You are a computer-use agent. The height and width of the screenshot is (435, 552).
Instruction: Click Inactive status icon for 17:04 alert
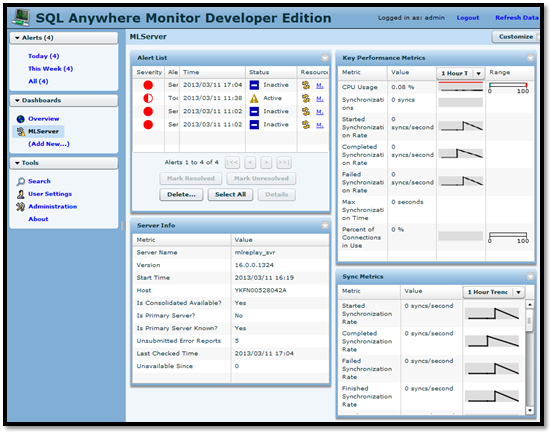coord(254,85)
